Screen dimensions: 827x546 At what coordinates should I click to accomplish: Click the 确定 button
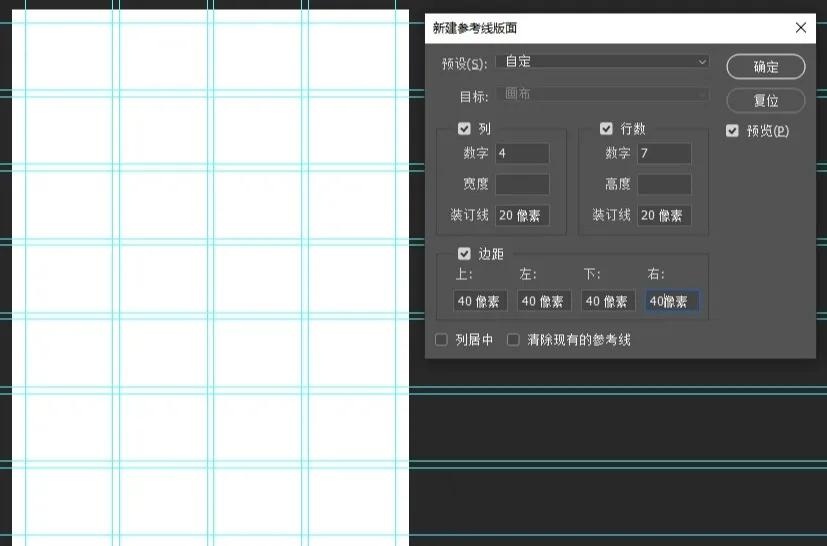(766, 67)
